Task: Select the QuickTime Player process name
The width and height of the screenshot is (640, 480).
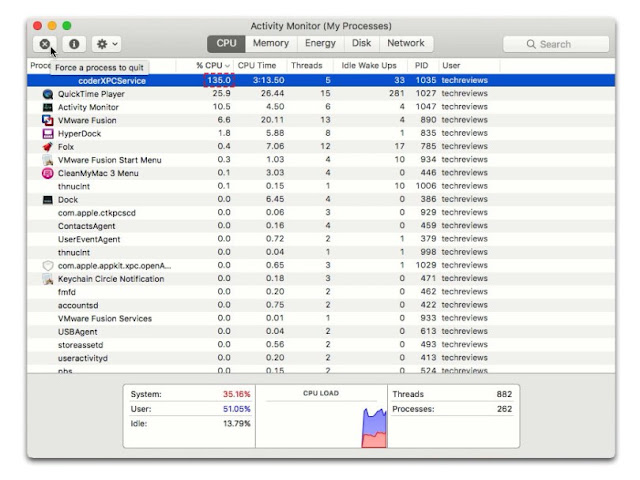Action: [x=91, y=94]
